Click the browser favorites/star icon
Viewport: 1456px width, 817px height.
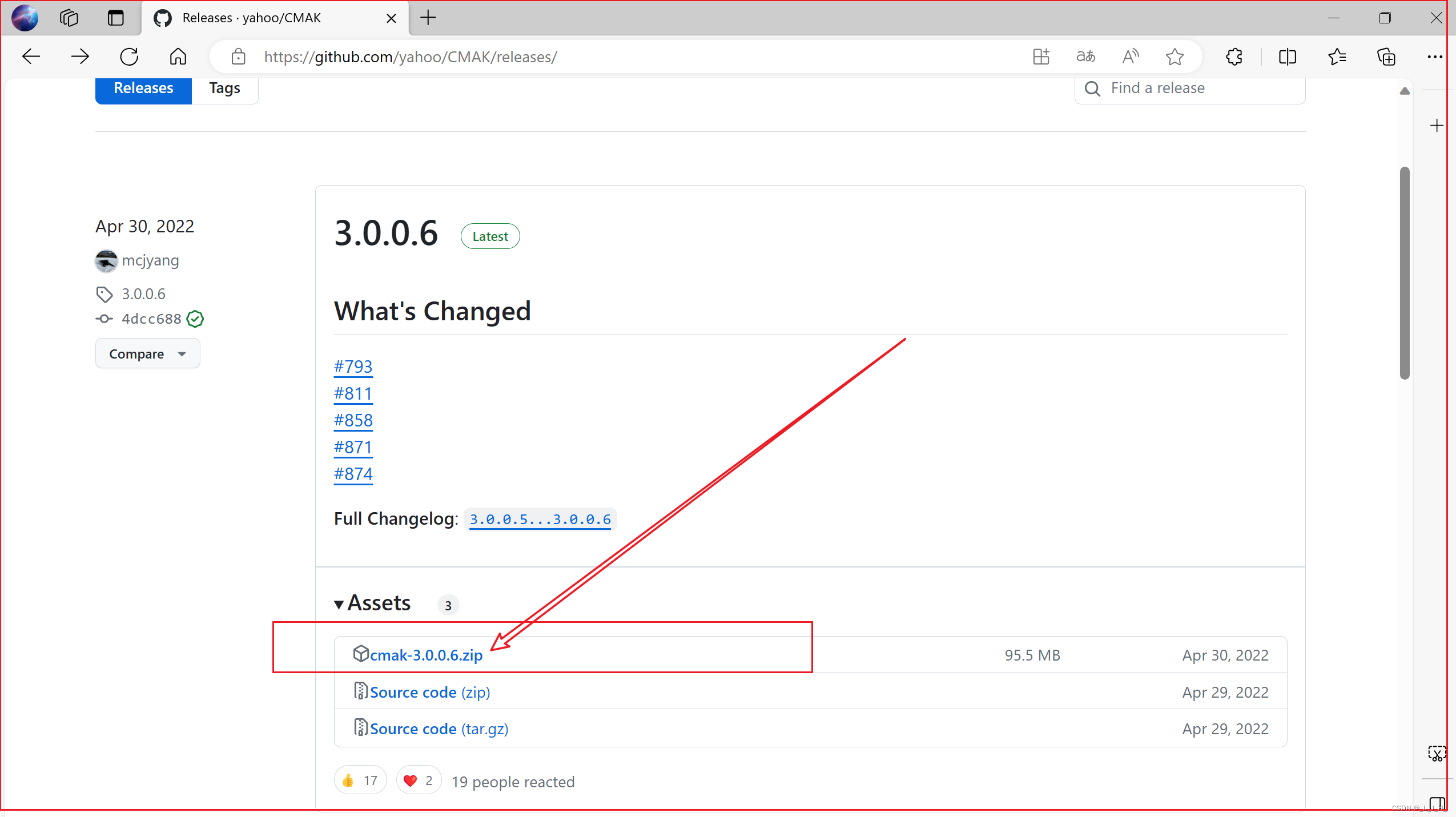click(1175, 56)
